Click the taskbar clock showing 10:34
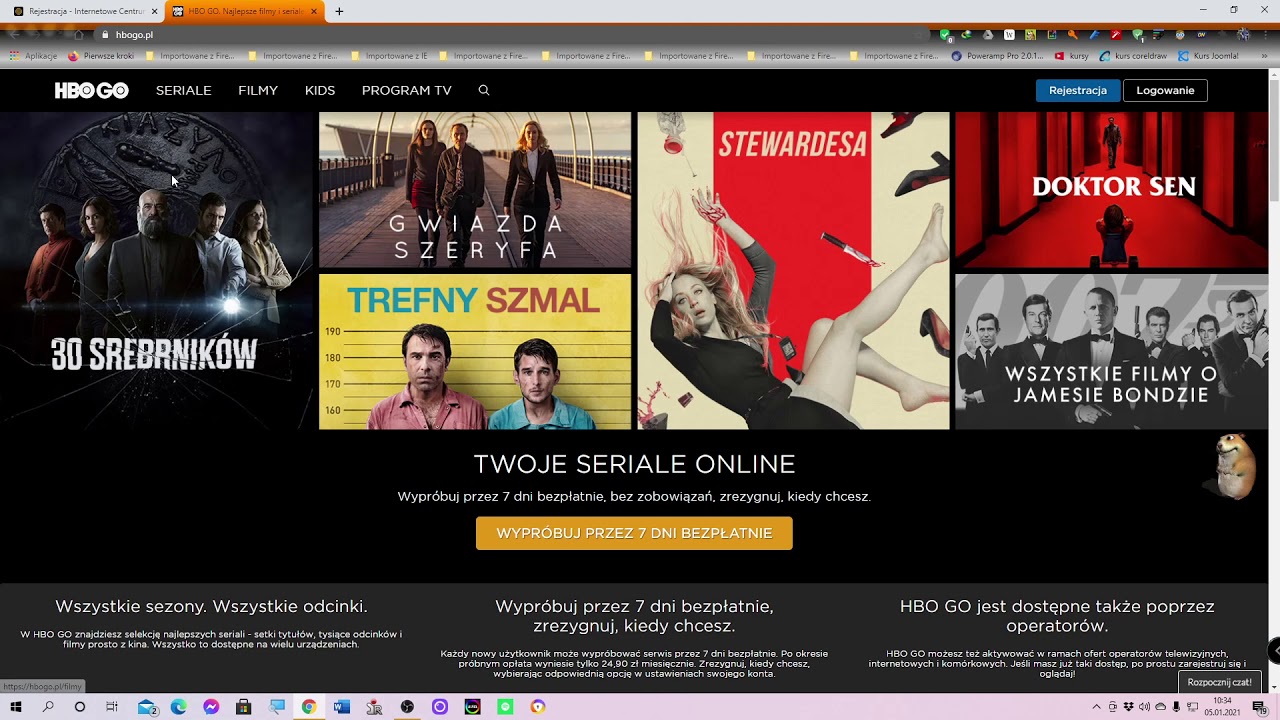The image size is (1280, 720). click(1222, 707)
